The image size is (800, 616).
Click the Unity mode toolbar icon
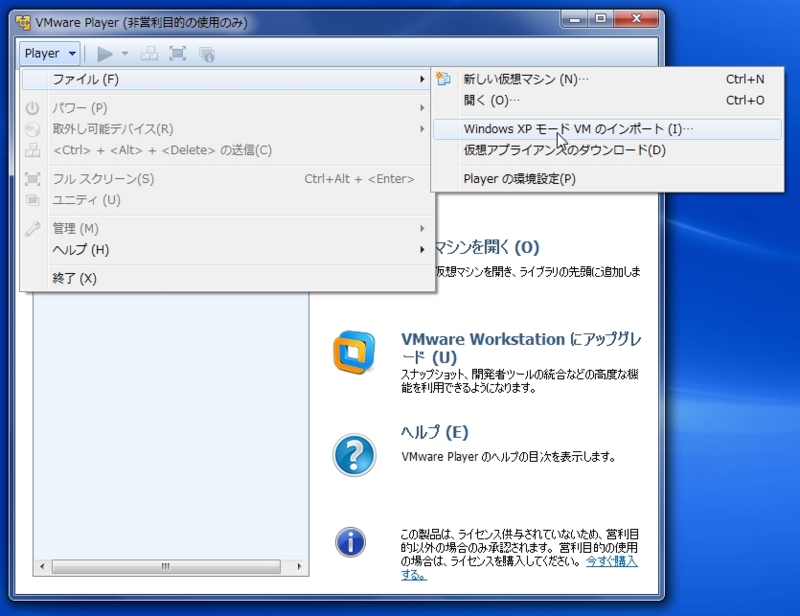point(205,54)
